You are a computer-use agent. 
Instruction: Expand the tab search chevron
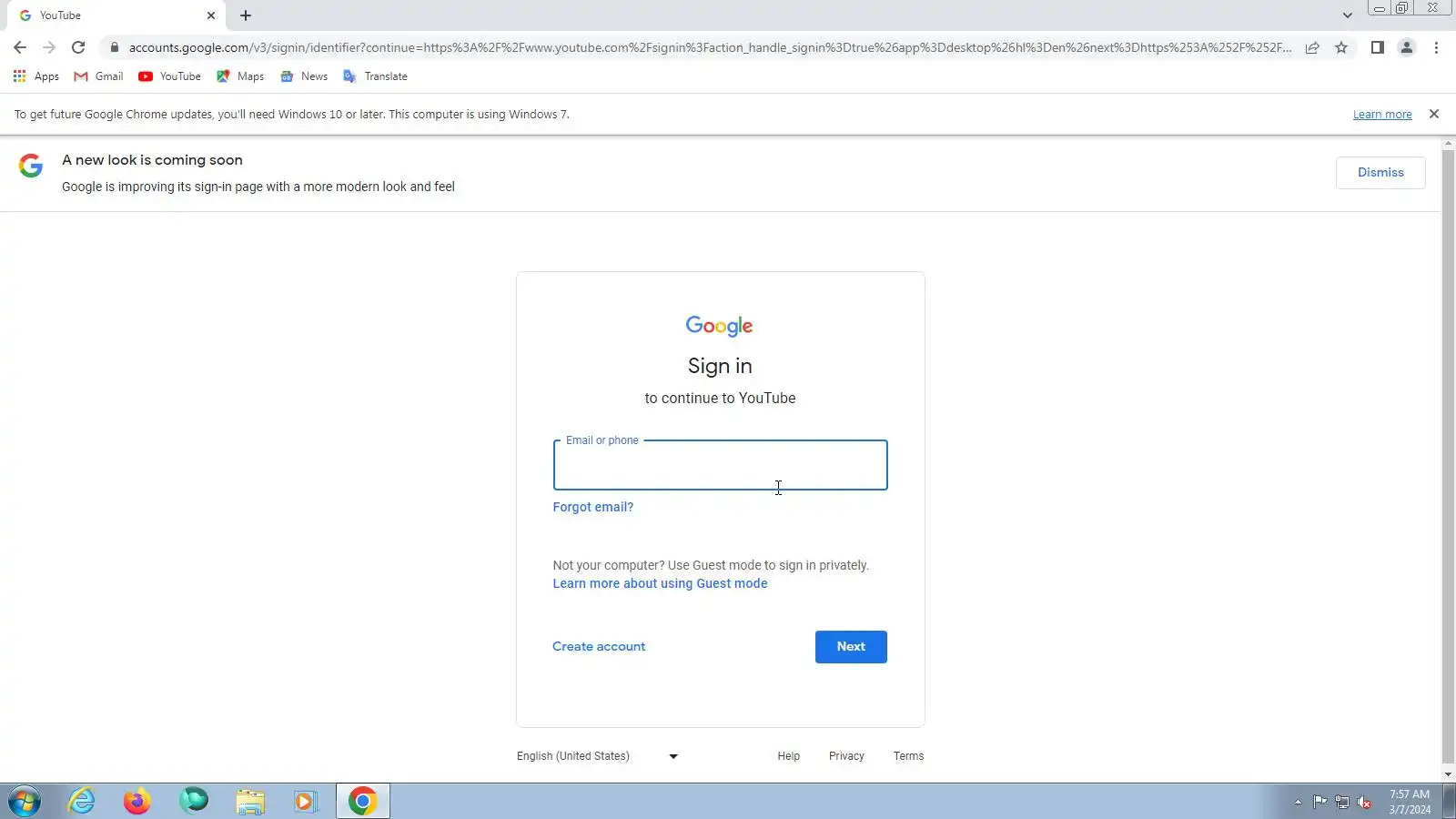(1347, 15)
